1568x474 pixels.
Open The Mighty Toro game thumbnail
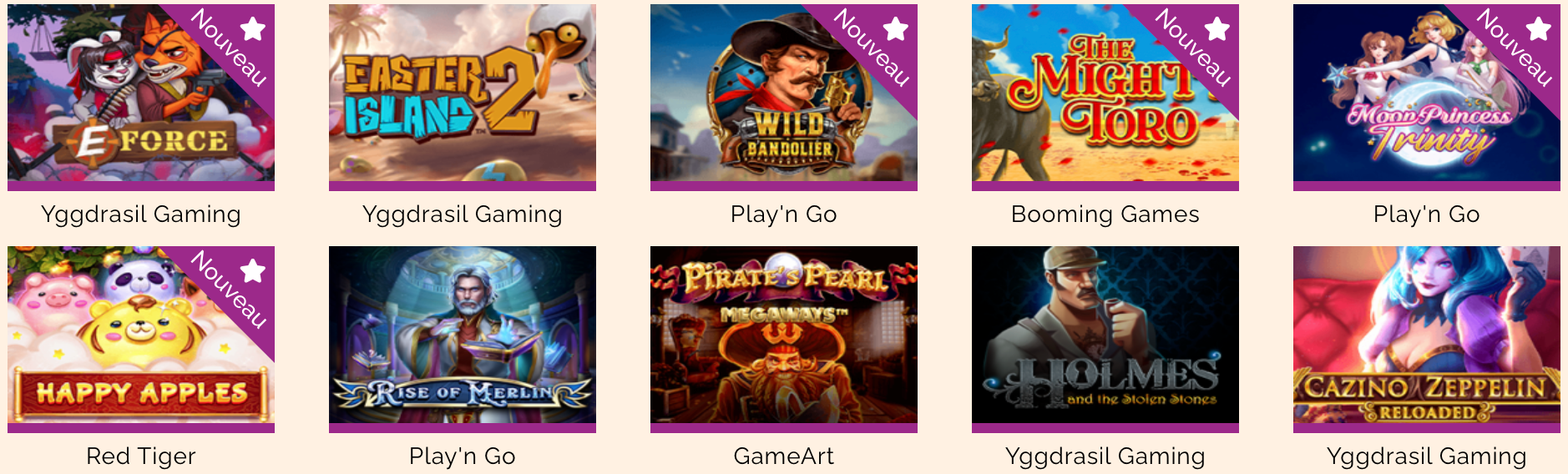(x=1105, y=93)
